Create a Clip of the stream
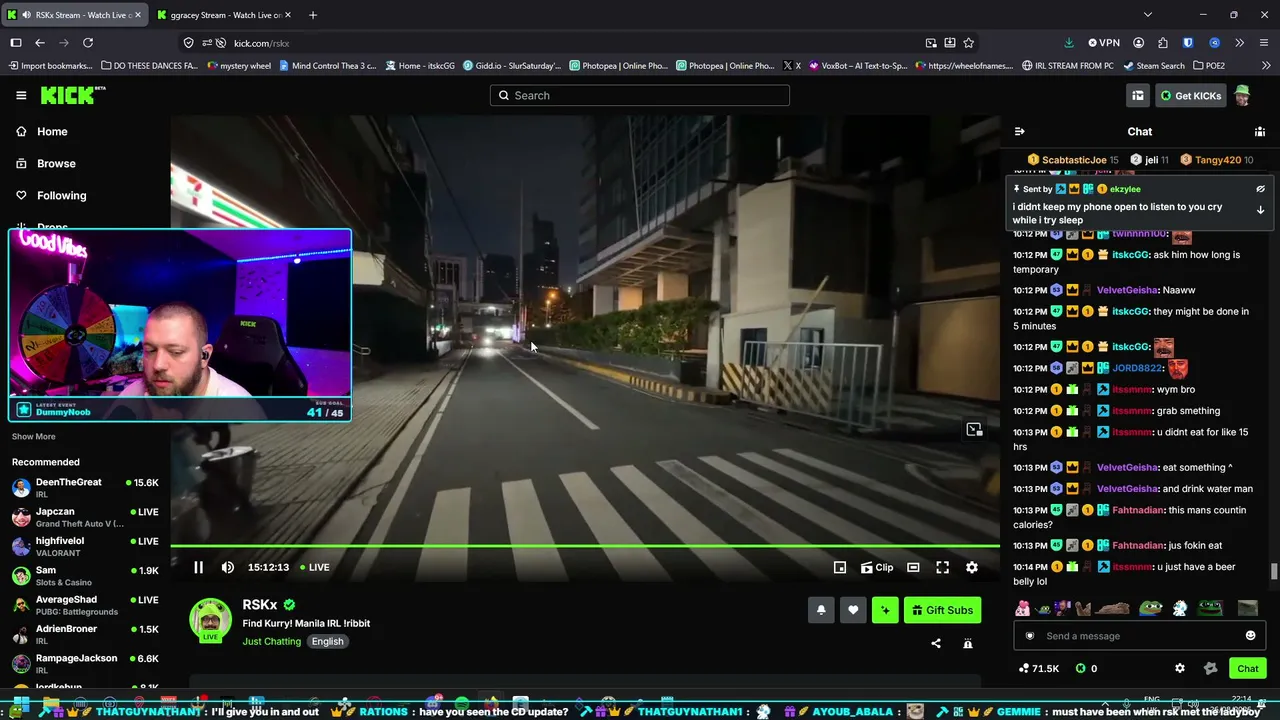This screenshot has width=1280, height=720. pyautogui.click(x=877, y=567)
